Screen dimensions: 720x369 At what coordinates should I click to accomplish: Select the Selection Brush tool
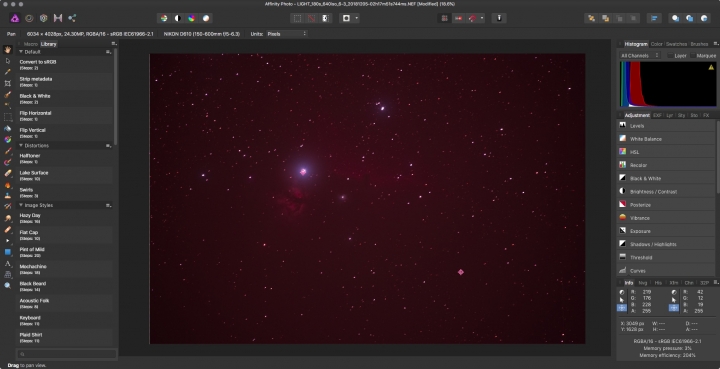pyautogui.click(x=8, y=95)
